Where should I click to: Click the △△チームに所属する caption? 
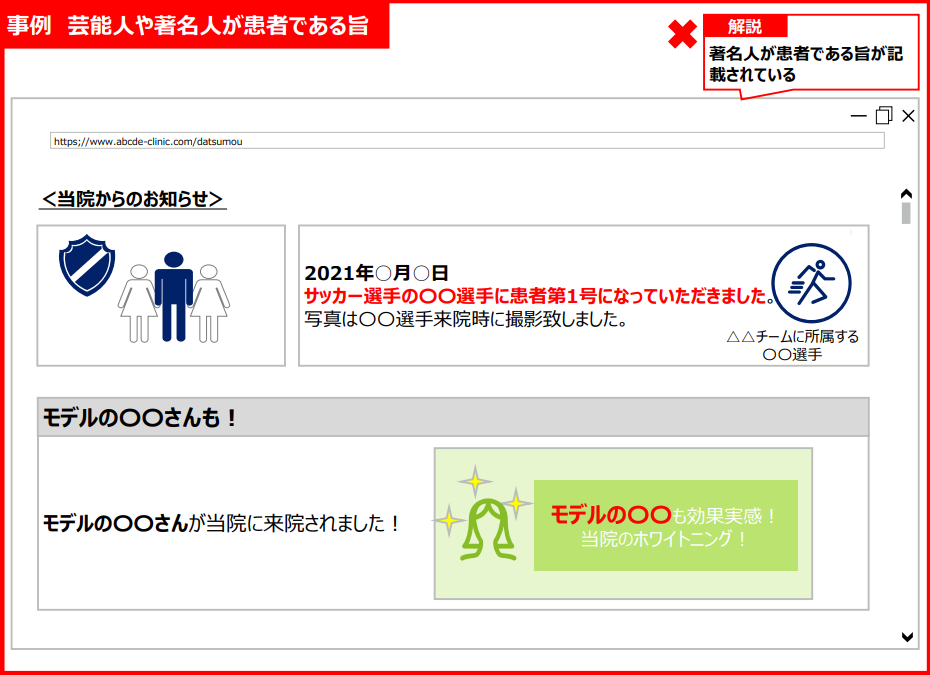pyautogui.click(x=792, y=337)
